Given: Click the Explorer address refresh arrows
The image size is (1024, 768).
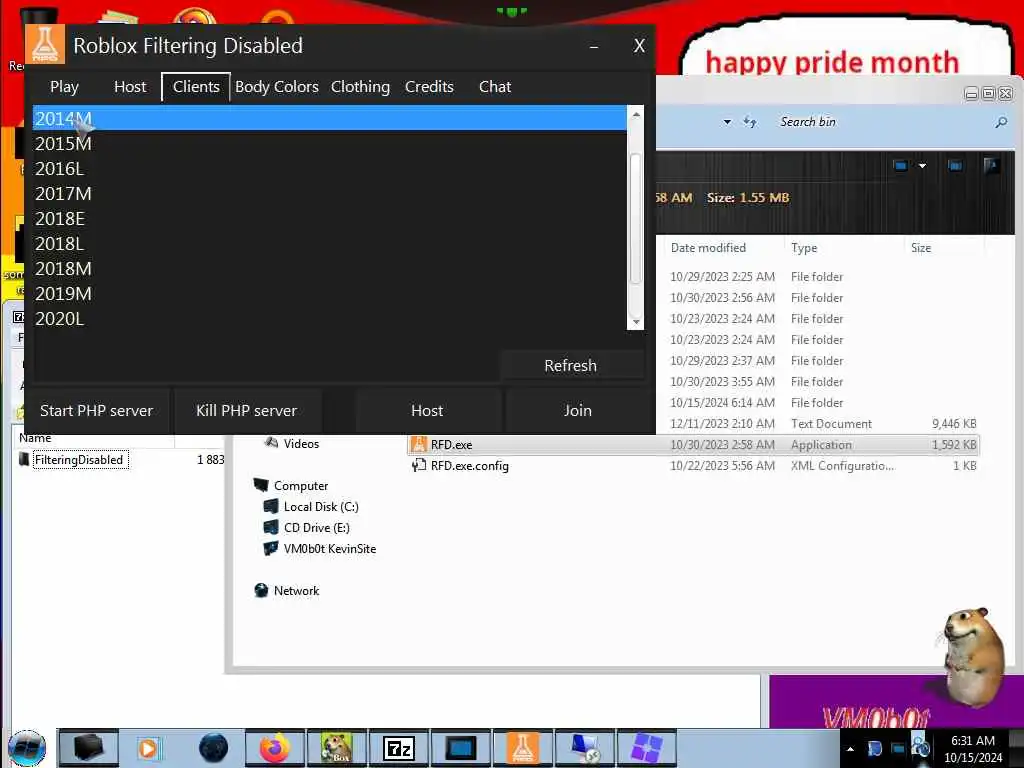Looking at the screenshot, I should (x=750, y=121).
